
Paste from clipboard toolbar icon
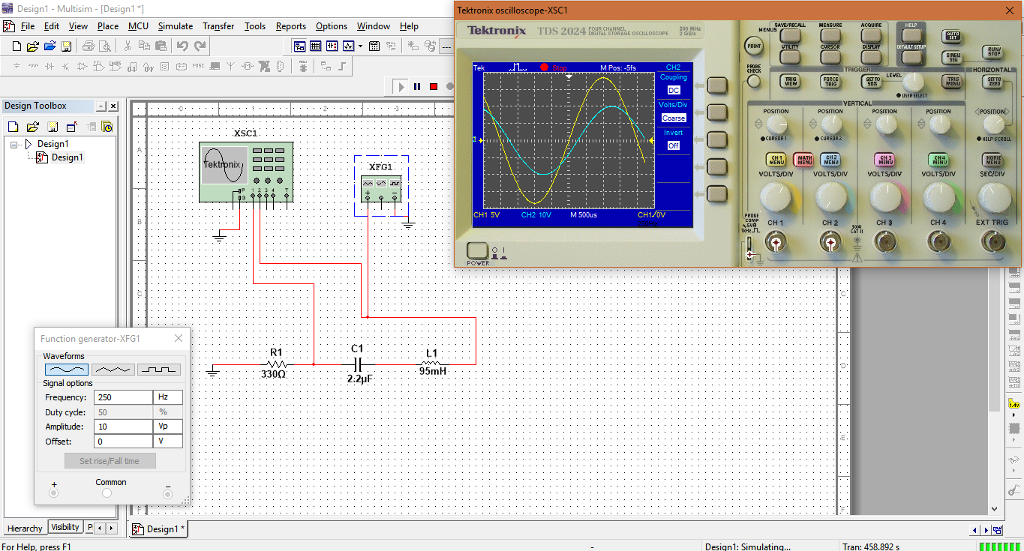tap(161, 46)
